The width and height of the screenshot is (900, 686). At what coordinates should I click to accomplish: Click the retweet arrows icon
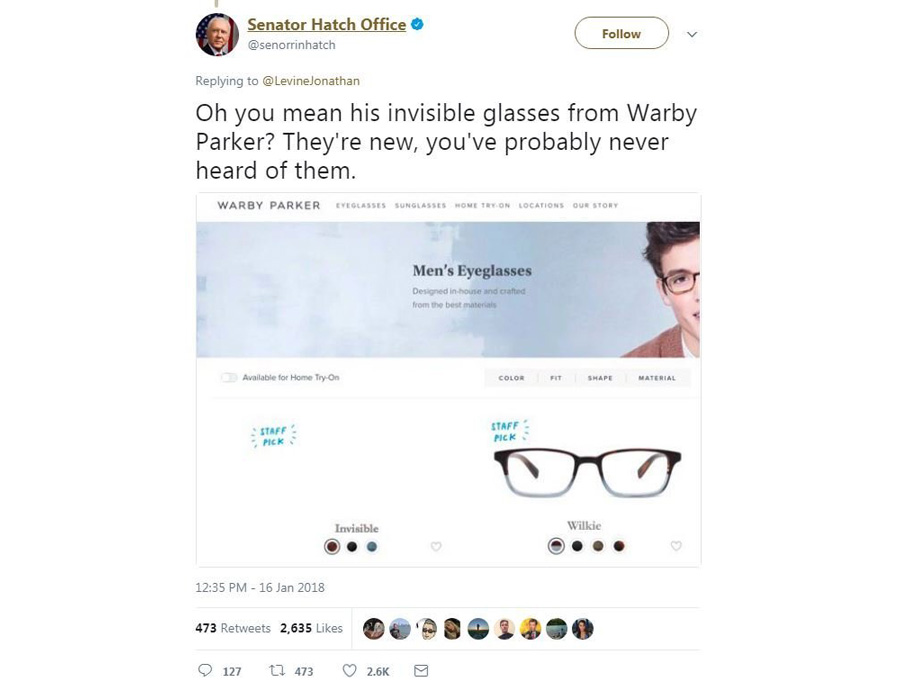[277, 670]
